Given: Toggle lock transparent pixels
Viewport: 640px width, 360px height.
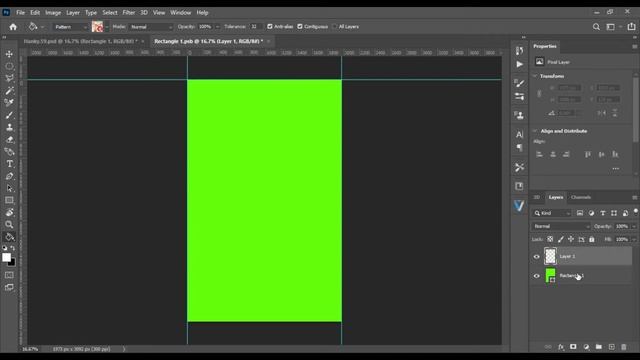Looking at the screenshot, I should [550, 239].
